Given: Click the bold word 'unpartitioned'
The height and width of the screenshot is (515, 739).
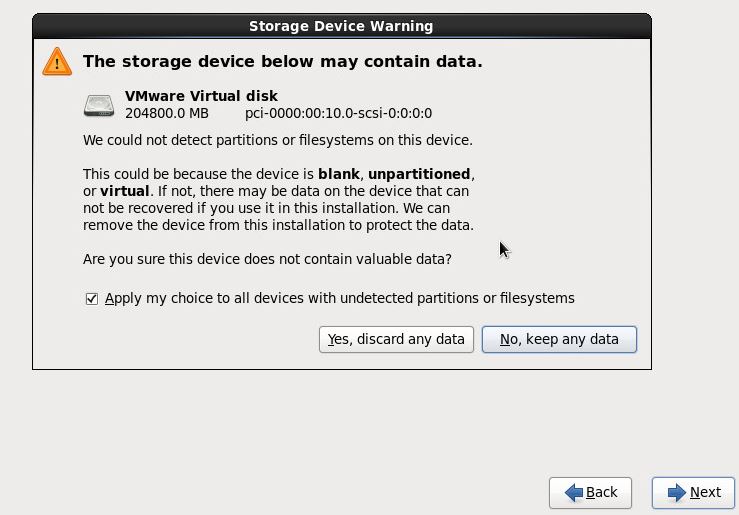Looking at the screenshot, I should [418, 173].
